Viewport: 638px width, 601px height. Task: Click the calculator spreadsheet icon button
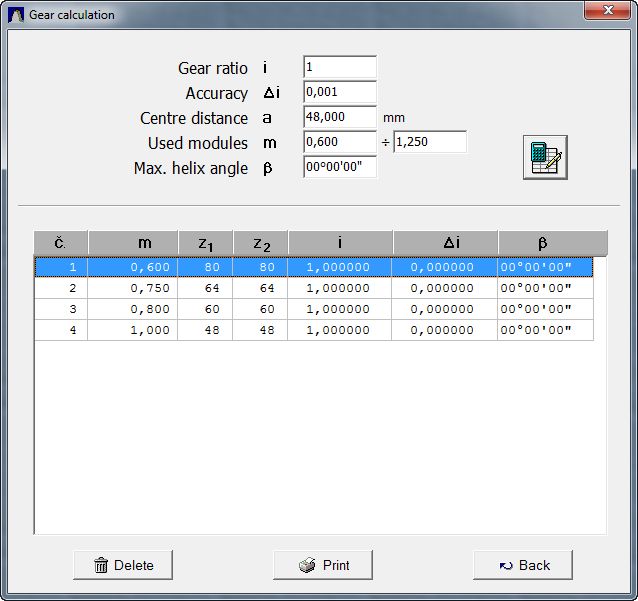pos(545,158)
